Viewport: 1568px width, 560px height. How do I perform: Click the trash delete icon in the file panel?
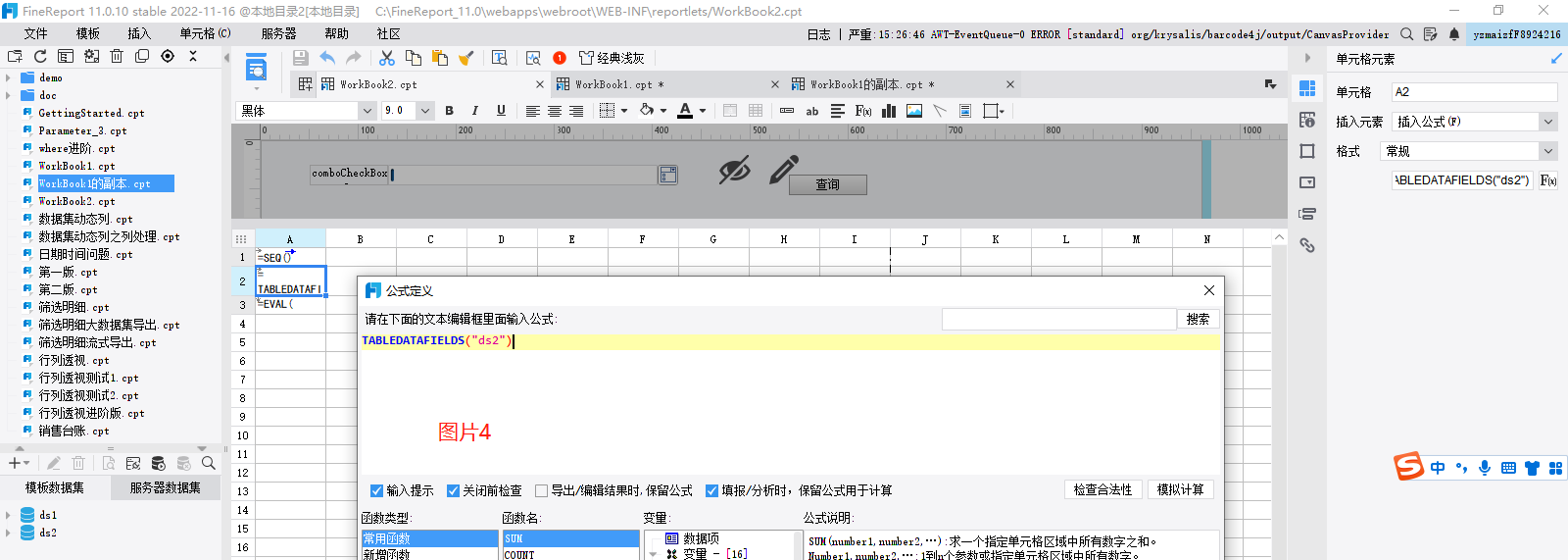[x=117, y=57]
